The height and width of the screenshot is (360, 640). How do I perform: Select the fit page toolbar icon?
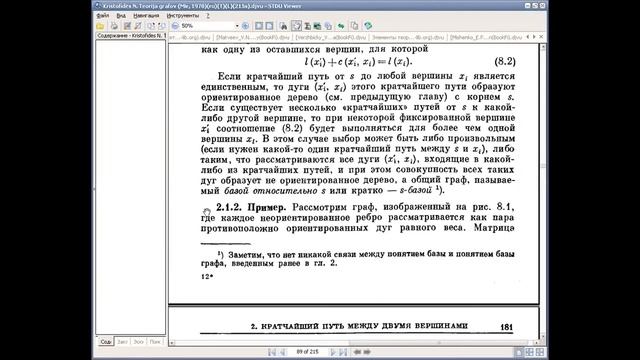(x=259, y=26)
